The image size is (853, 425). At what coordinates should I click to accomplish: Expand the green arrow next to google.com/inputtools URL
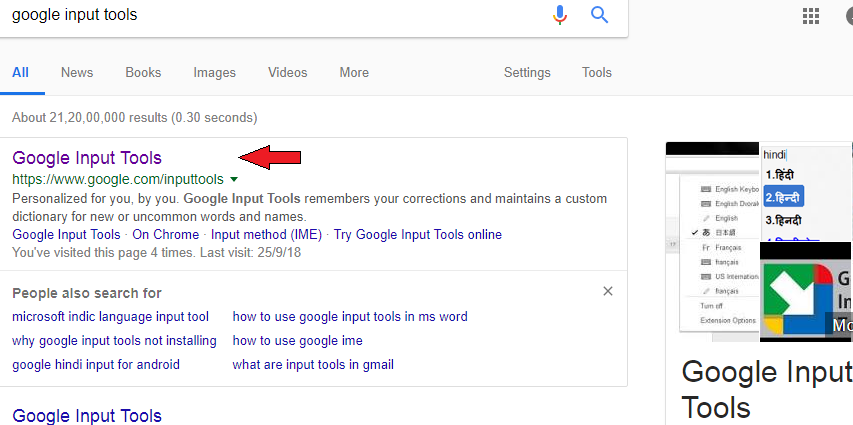tap(234, 179)
